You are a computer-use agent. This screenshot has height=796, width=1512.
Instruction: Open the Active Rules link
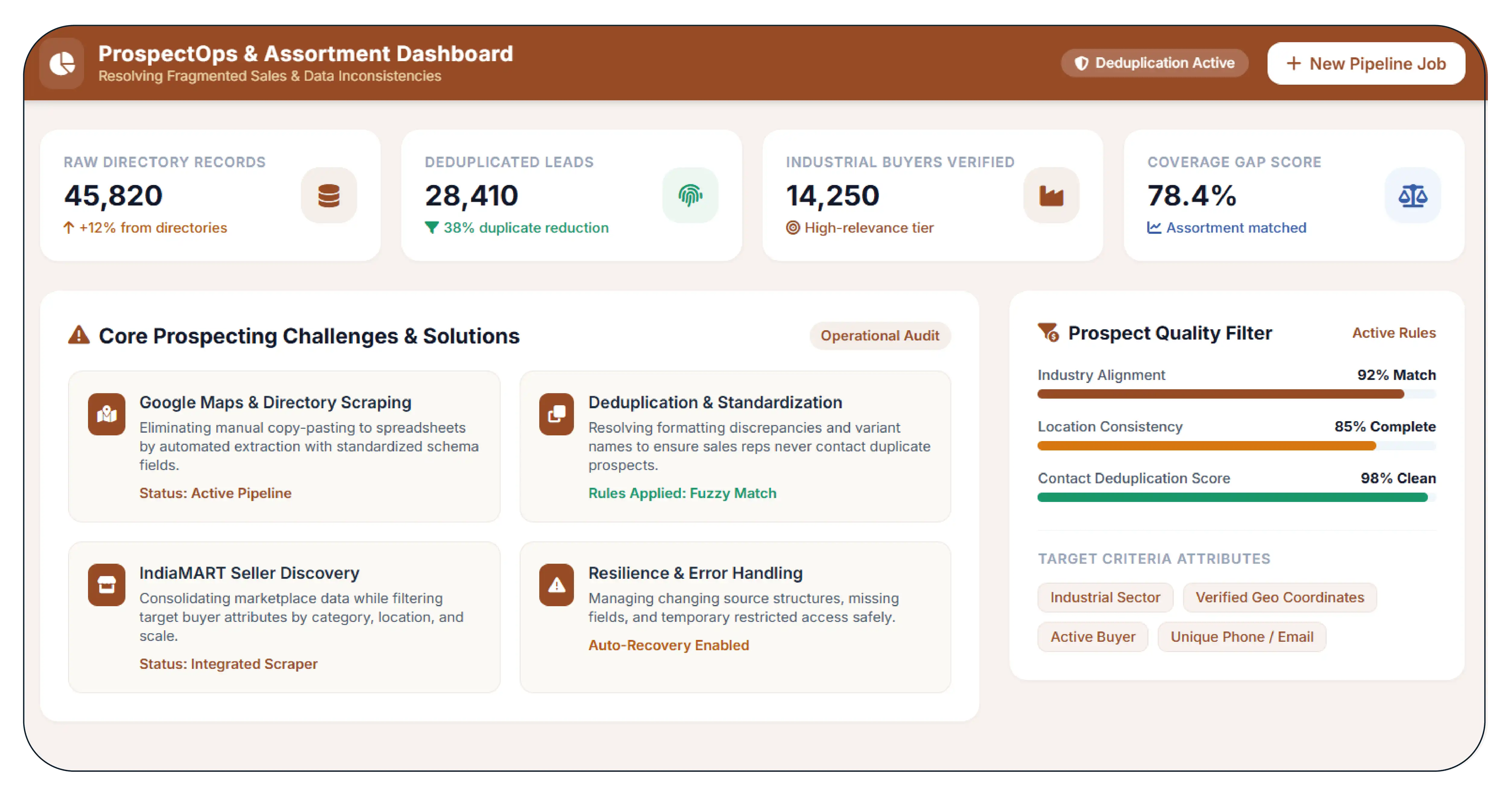[x=1394, y=333]
